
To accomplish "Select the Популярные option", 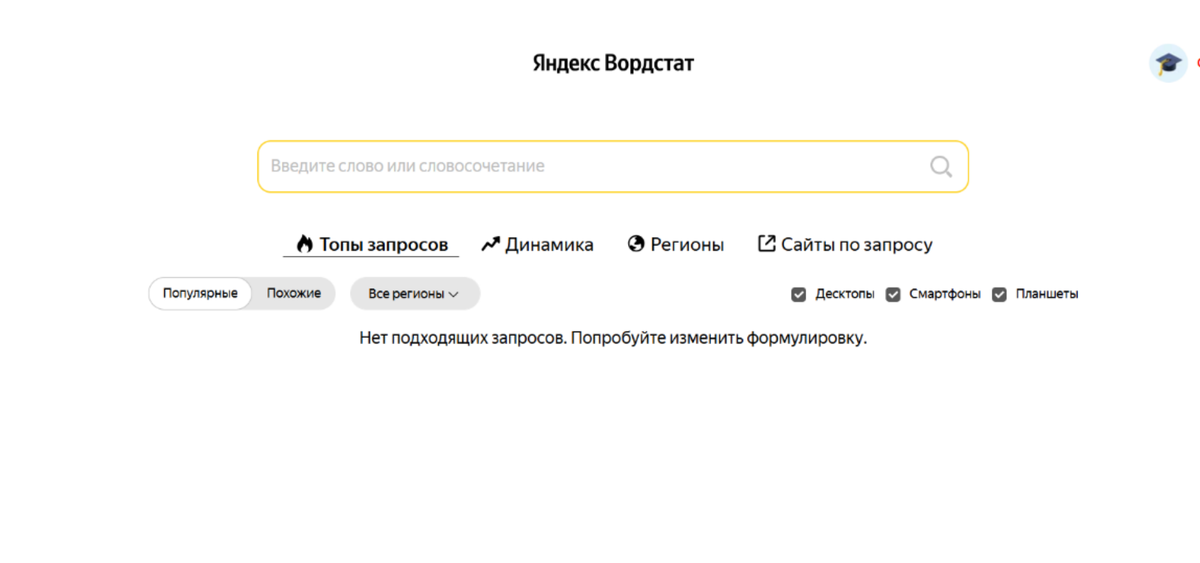I will (x=200, y=294).
